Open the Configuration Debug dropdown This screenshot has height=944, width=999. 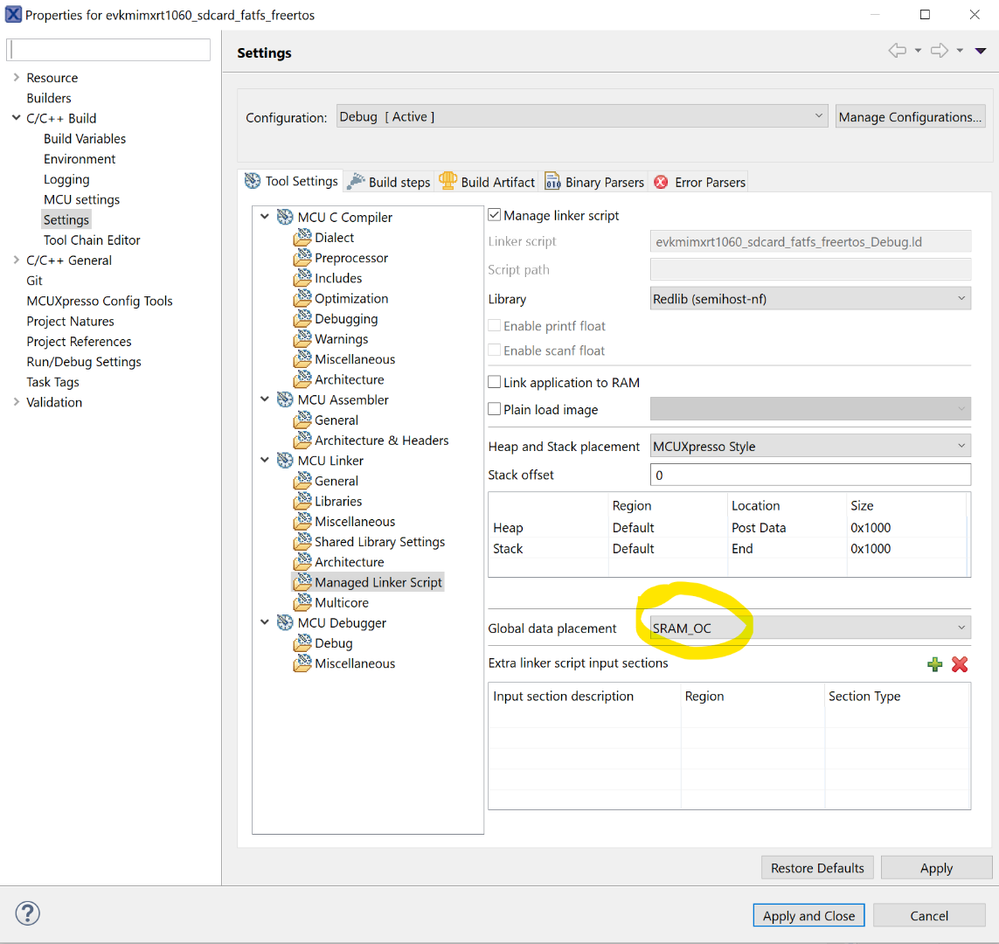(x=582, y=117)
